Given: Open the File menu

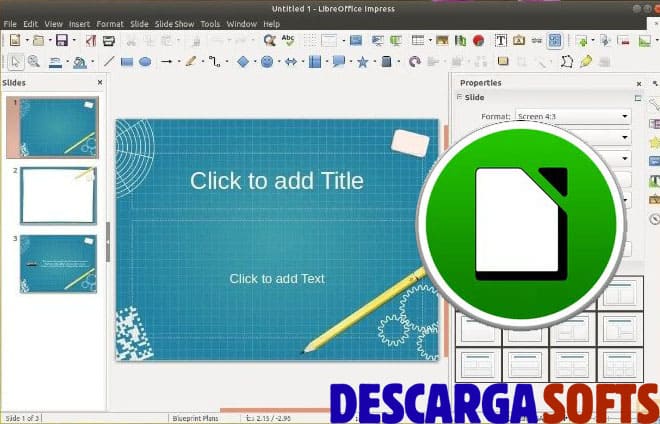Looking at the screenshot, I should pyautogui.click(x=10, y=24).
